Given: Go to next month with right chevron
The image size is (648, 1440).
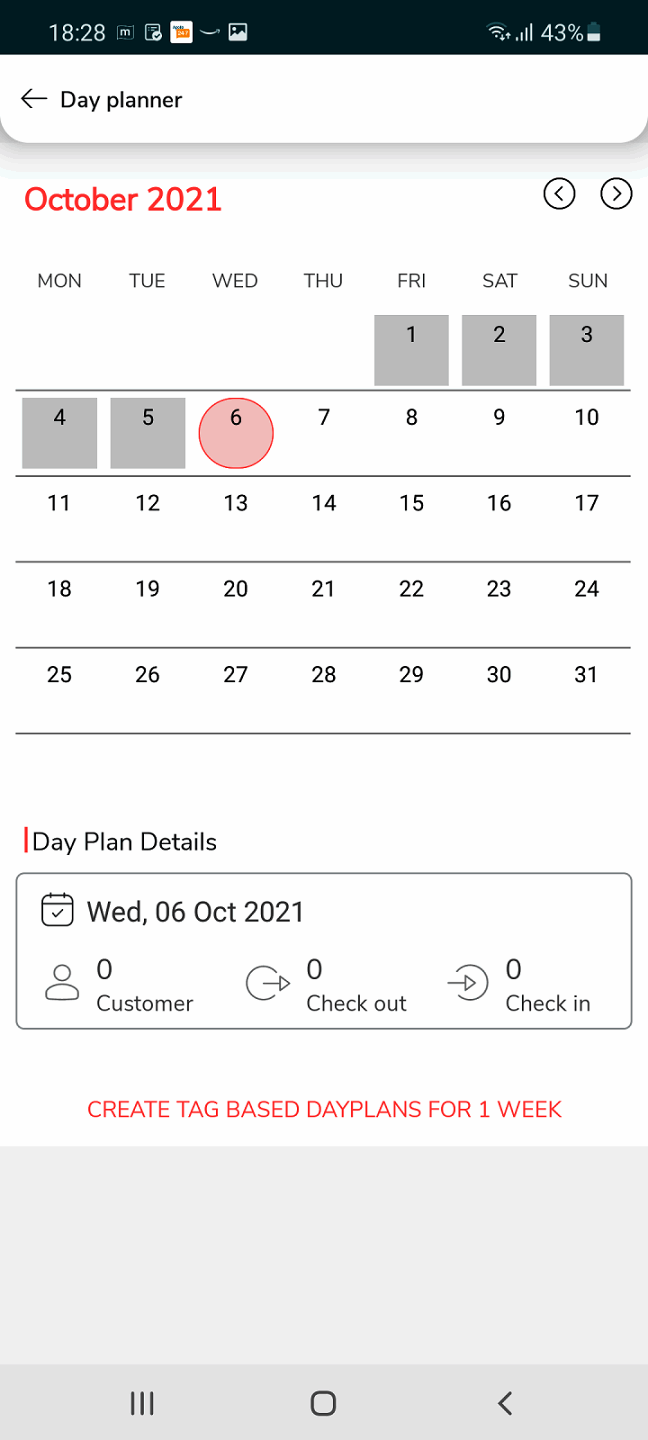Looking at the screenshot, I should [x=616, y=193].
